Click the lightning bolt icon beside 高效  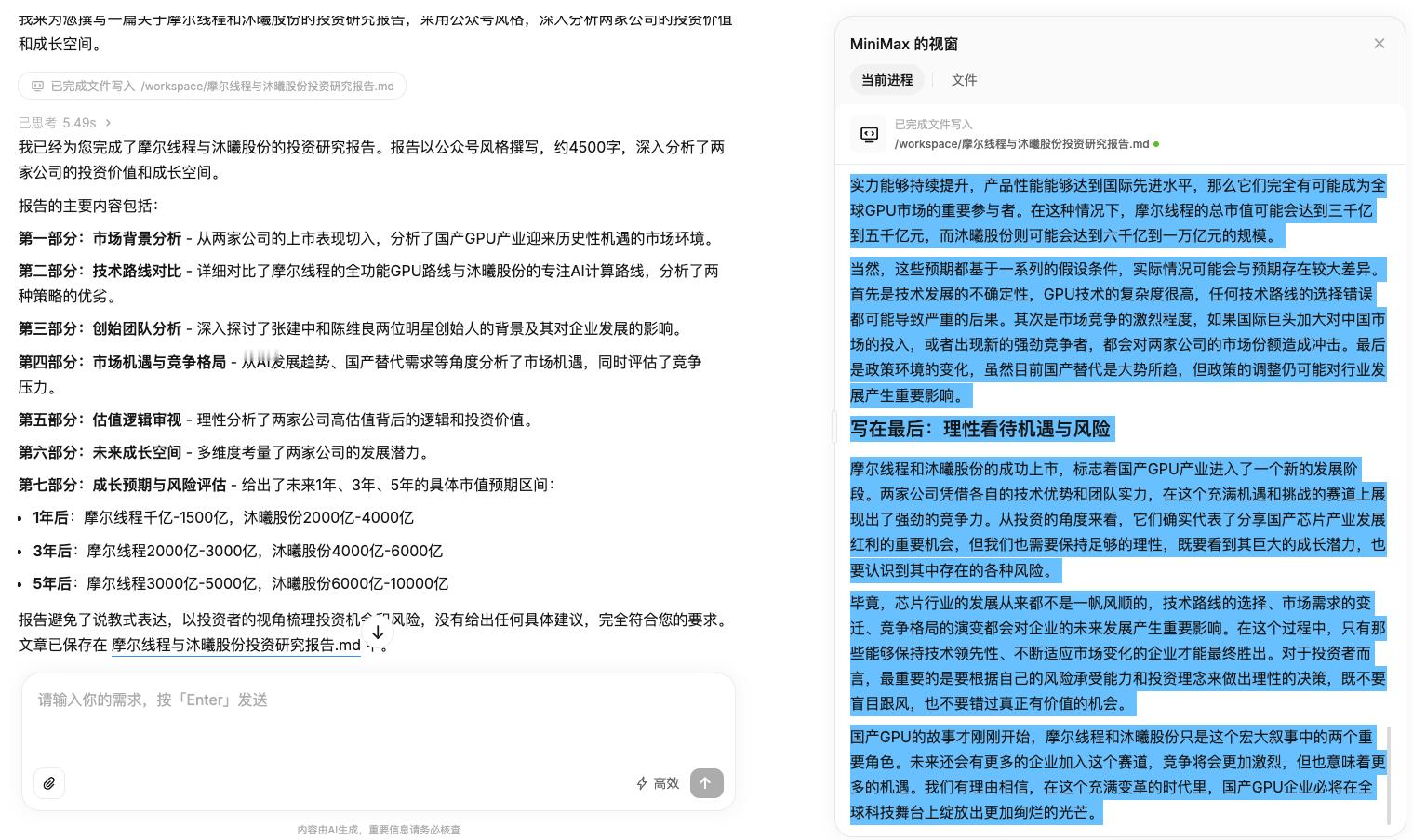tap(642, 783)
